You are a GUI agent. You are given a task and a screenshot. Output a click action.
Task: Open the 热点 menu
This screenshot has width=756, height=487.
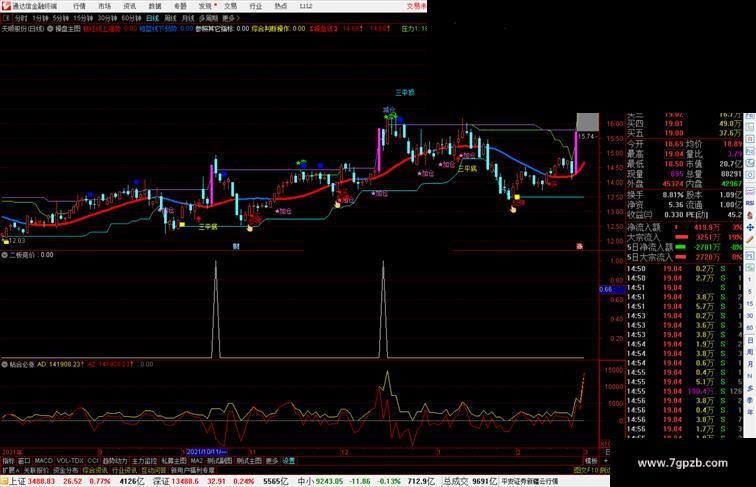[281, 6]
